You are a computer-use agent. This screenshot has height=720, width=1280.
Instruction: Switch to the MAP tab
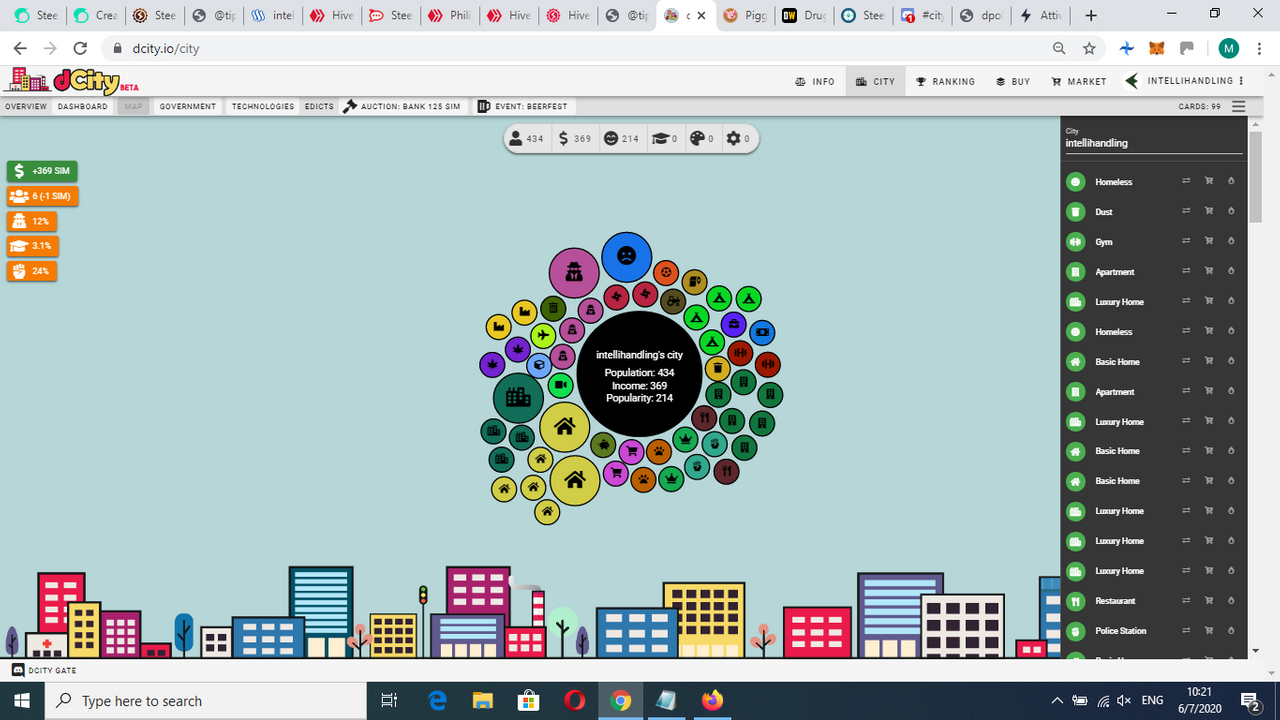coord(134,107)
